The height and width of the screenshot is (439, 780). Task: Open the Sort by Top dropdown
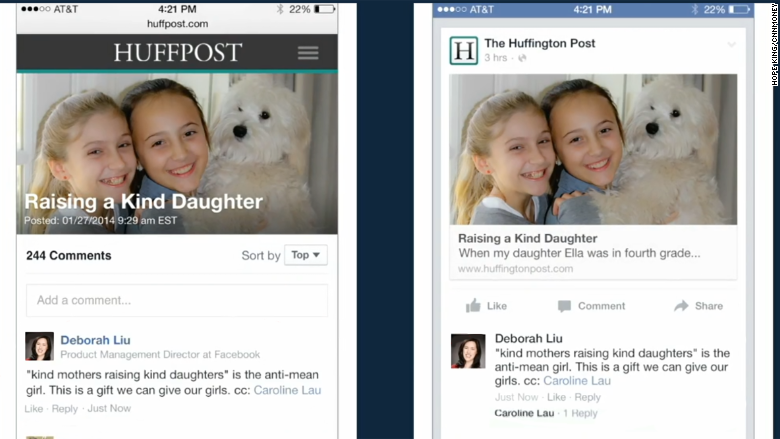pos(305,255)
